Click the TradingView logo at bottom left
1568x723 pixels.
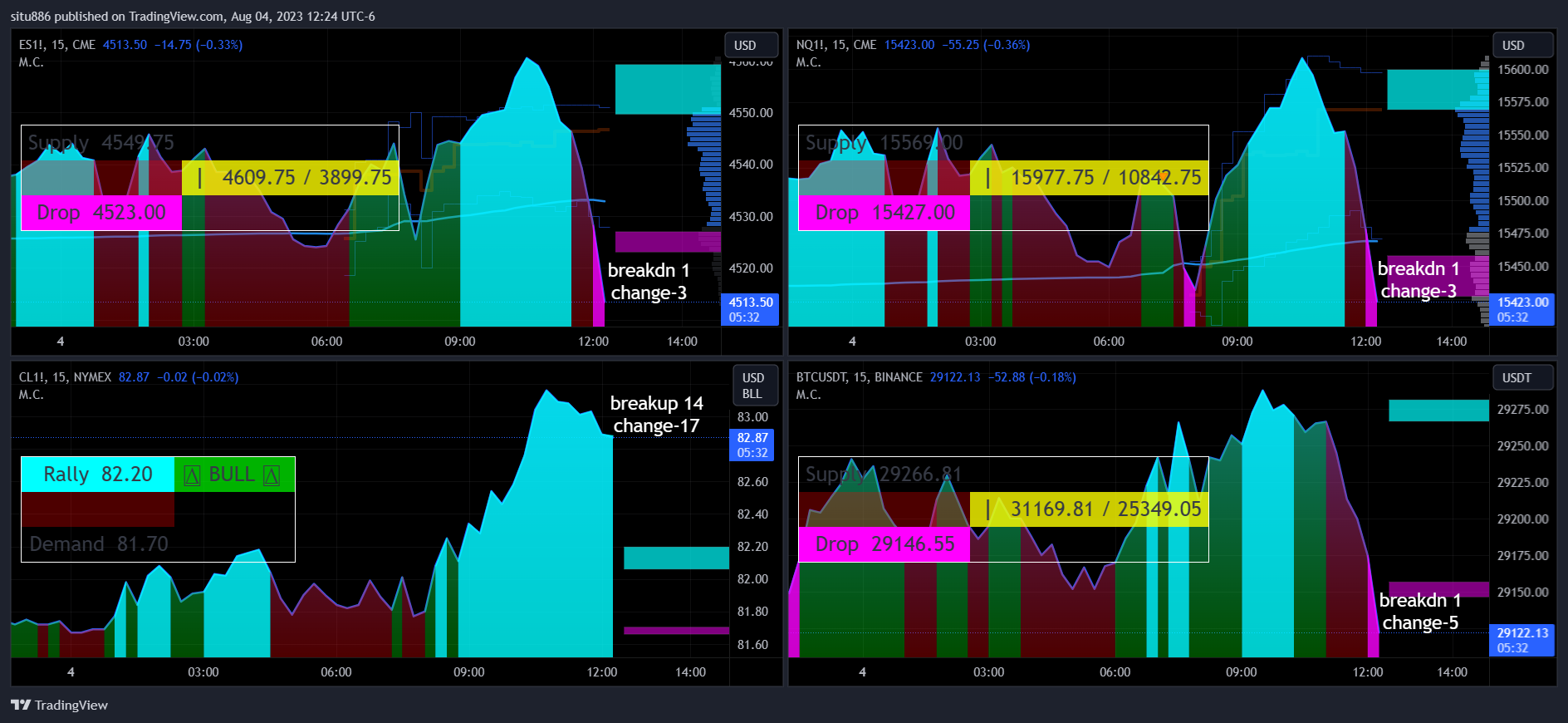tap(59, 705)
